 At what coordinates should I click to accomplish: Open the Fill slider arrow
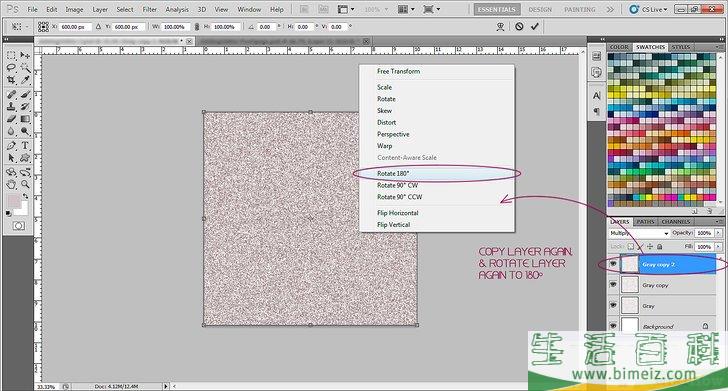click(718, 247)
